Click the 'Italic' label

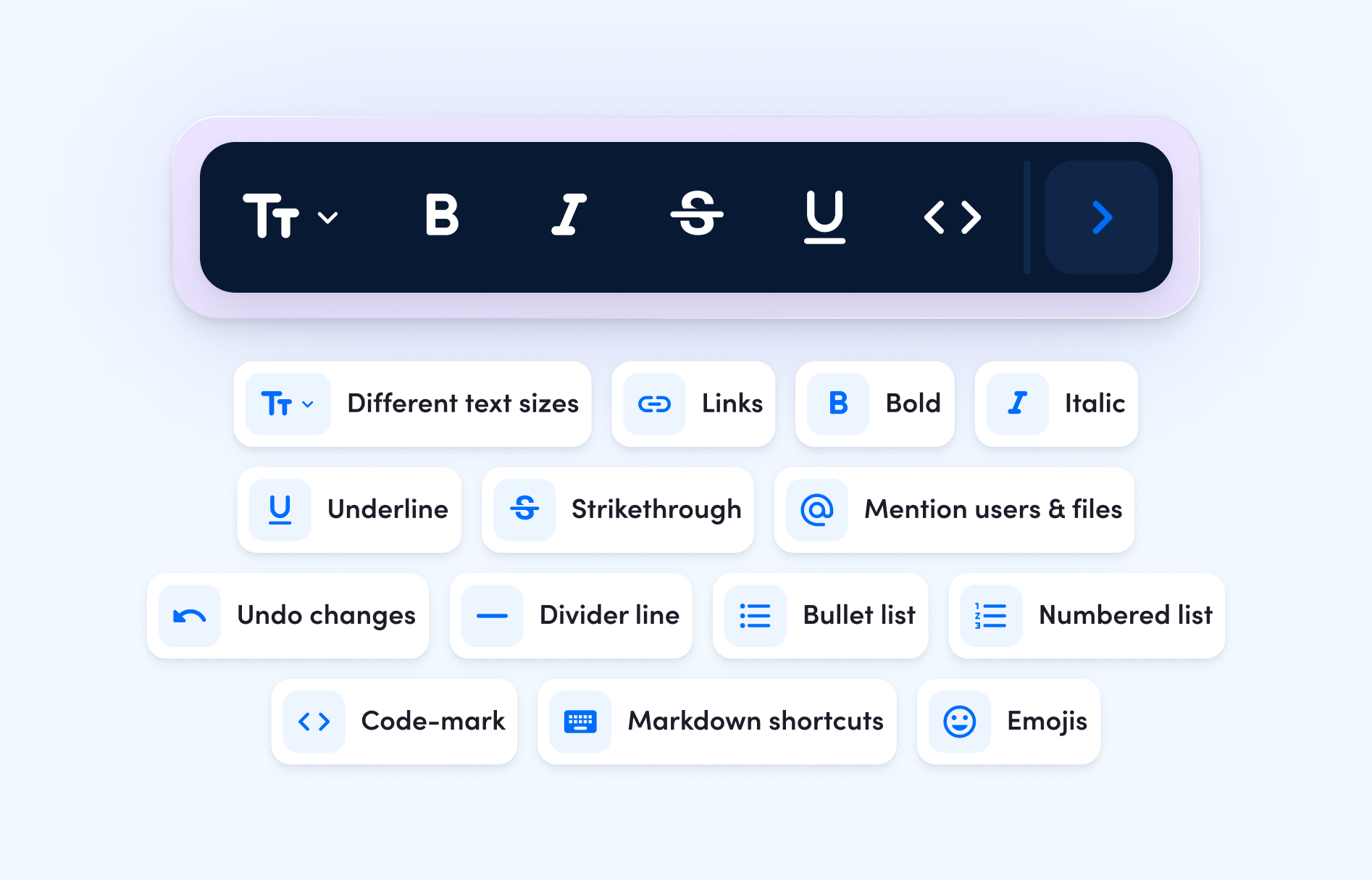(1095, 404)
